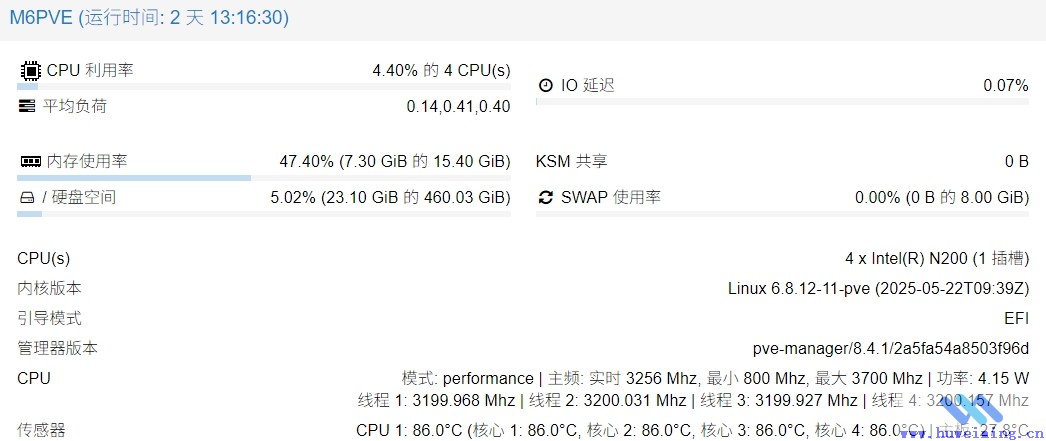
Task: Click the CPU chip icon
Action: point(29,71)
